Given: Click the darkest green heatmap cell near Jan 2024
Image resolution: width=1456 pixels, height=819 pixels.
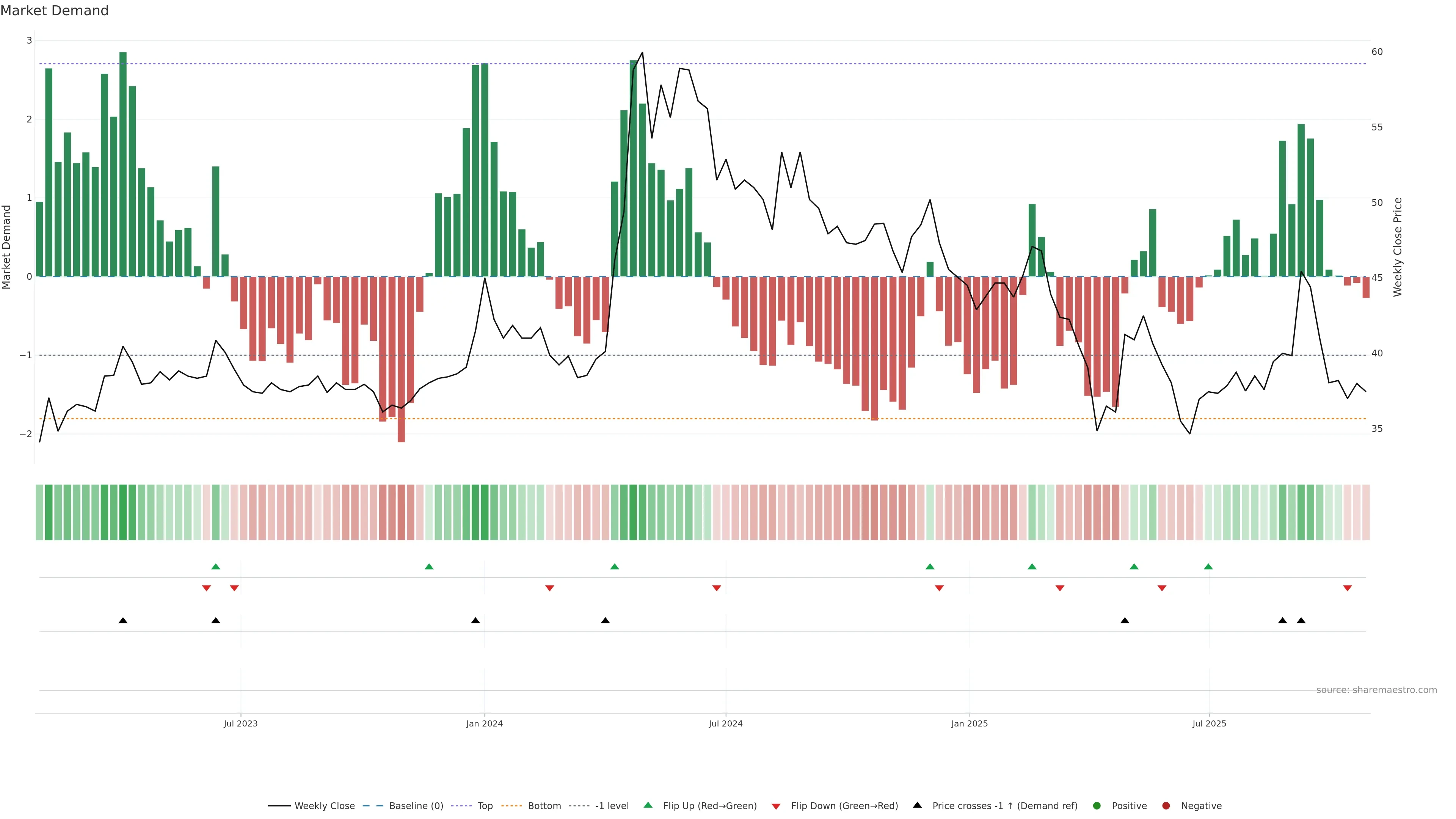Looking at the screenshot, I should point(485,512).
